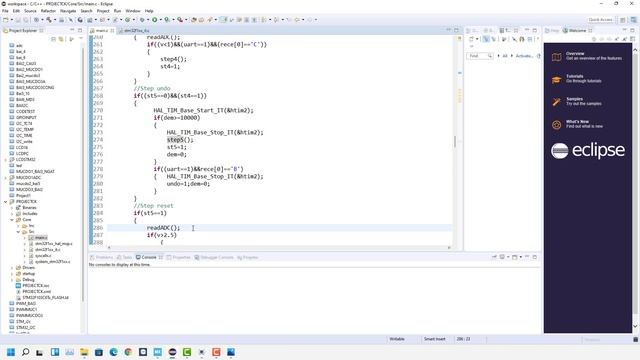
Task: Open the Welcome tab on the right
Action: pos(577,31)
